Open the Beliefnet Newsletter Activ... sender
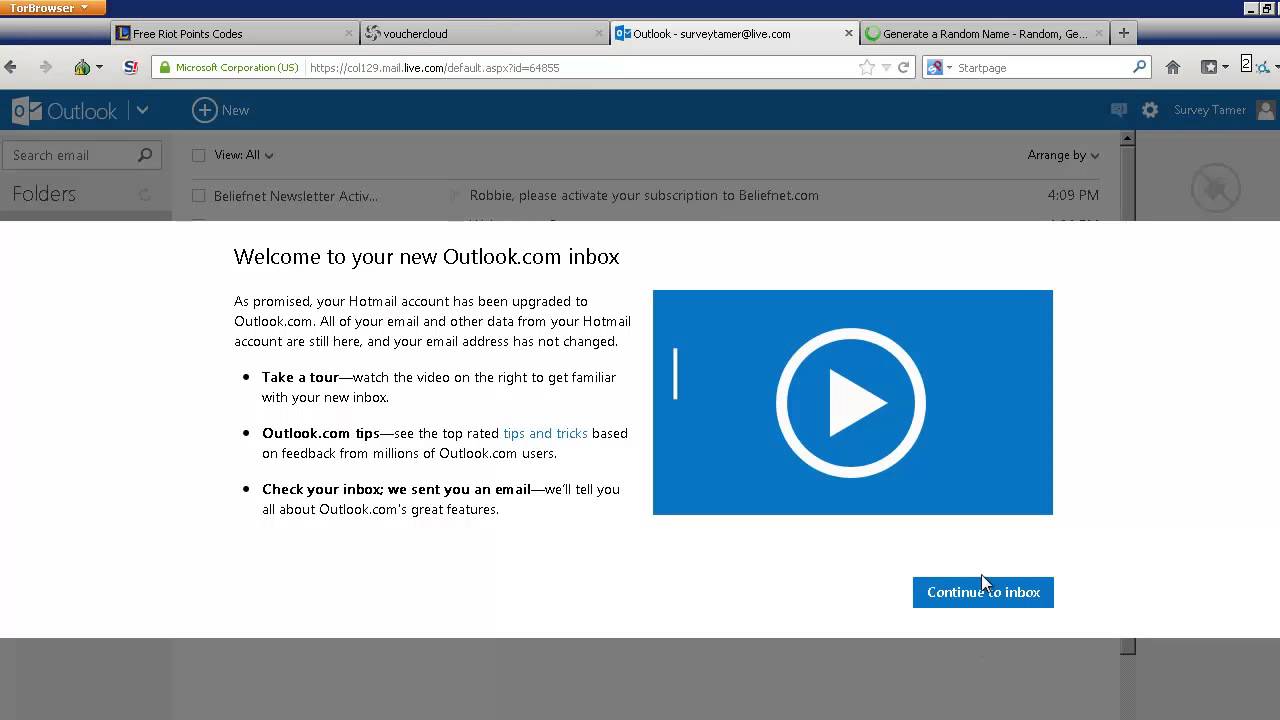This screenshot has width=1280, height=720. 296,196
